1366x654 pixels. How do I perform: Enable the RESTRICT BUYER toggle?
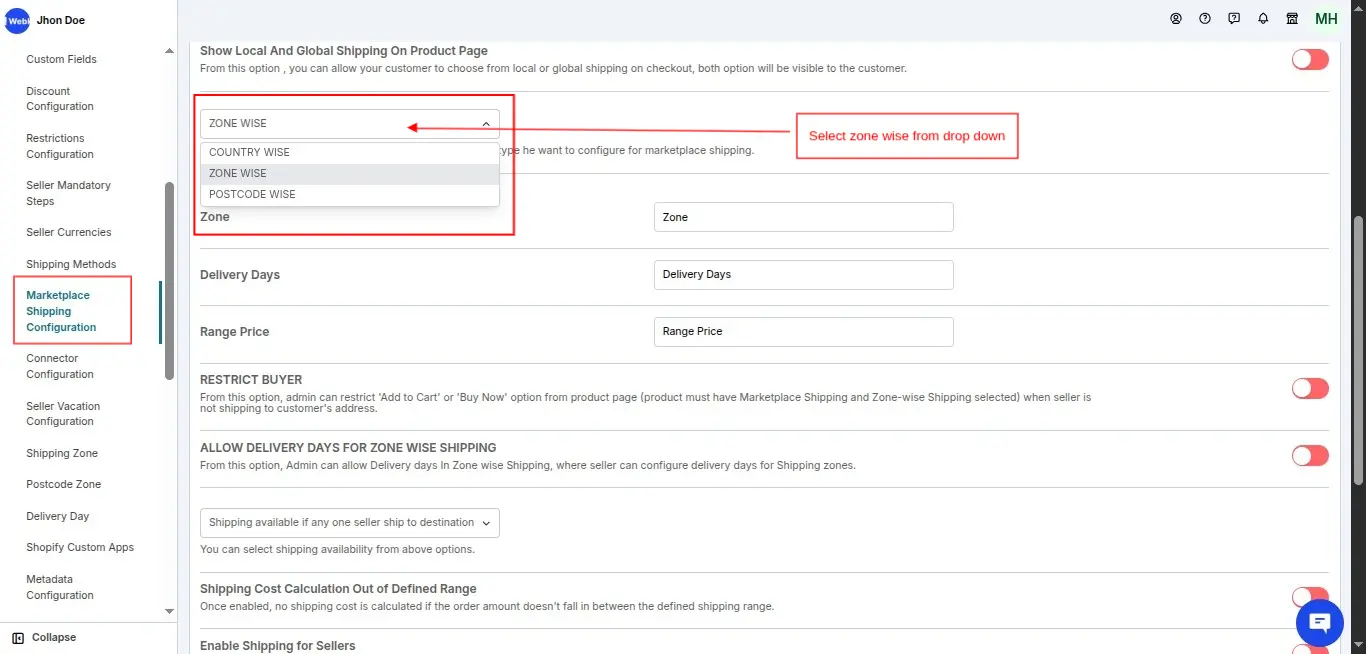pos(1310,388)
